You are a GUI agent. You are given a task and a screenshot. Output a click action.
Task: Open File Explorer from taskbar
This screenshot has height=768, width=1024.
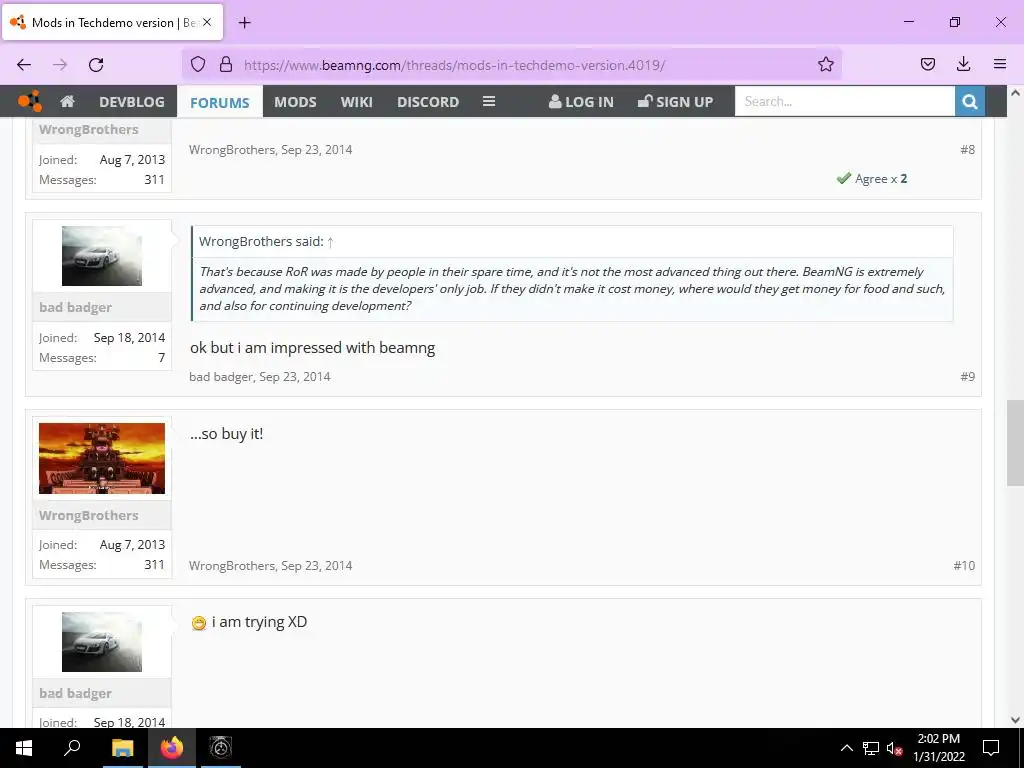(122, 748)
